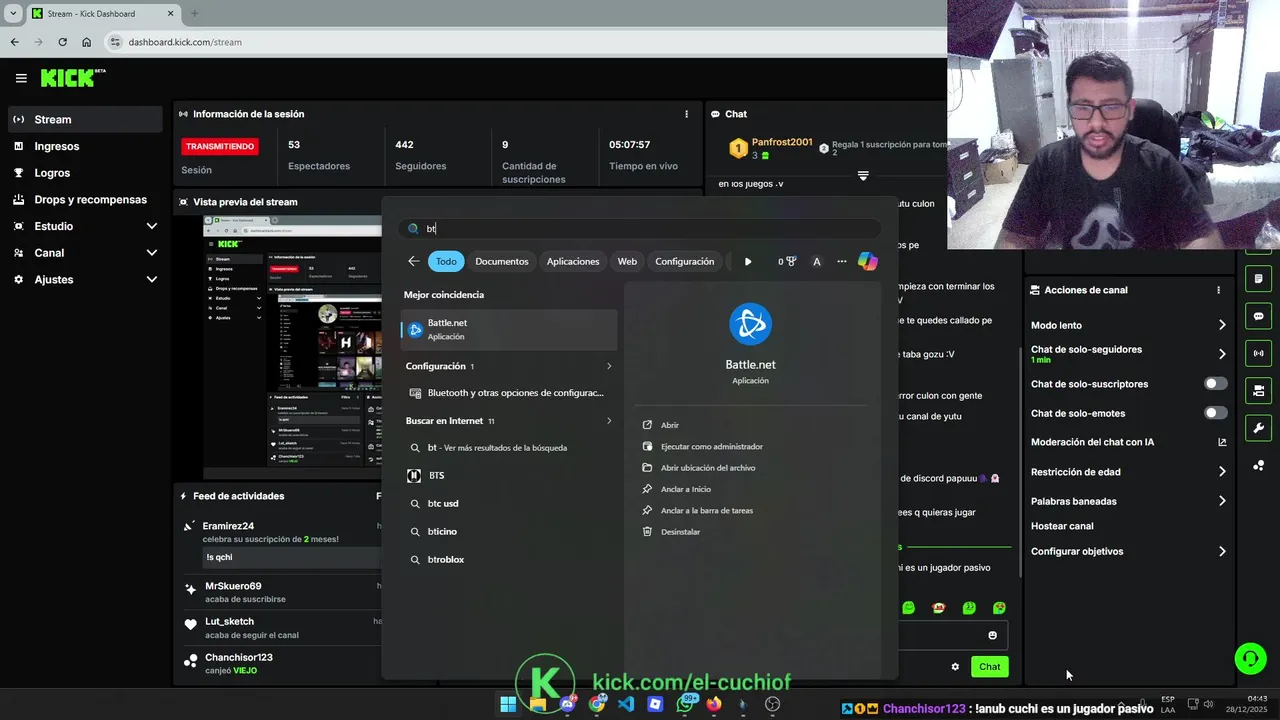This screenshot has height=720, width=1280.
Task: Toggle Chat de solo-suscriptores switch
Action: click(x=1216, y=384)
